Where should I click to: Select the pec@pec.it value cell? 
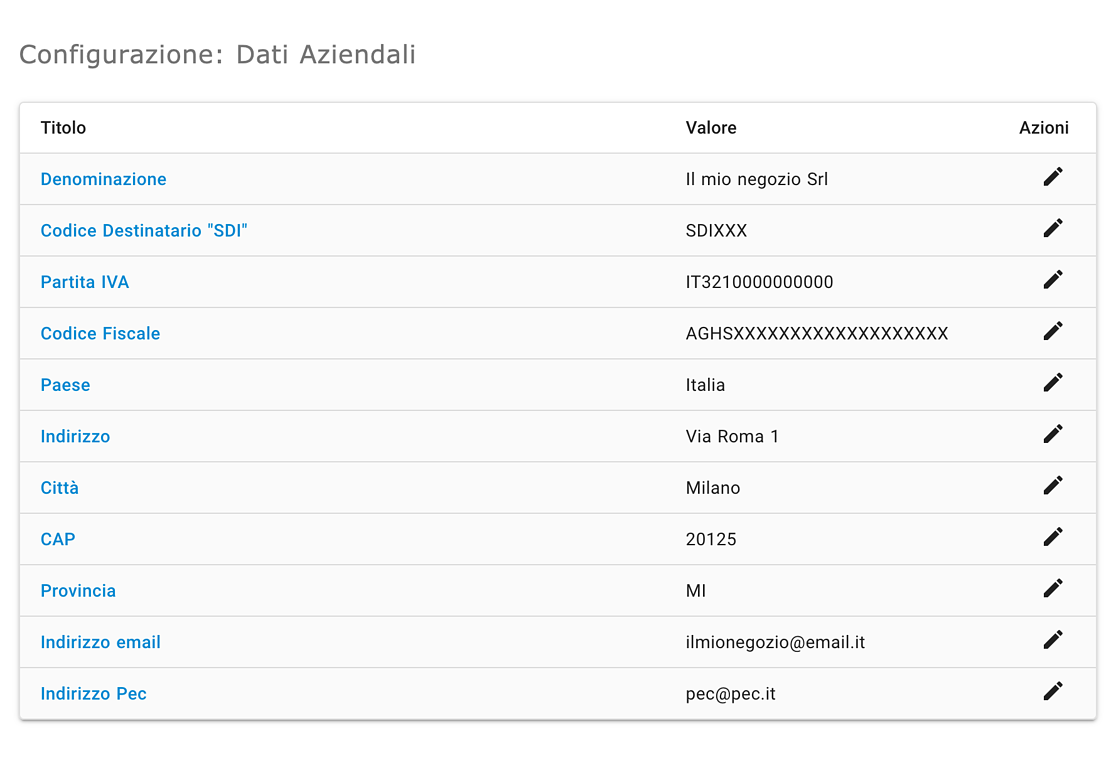tap(730, 694)
